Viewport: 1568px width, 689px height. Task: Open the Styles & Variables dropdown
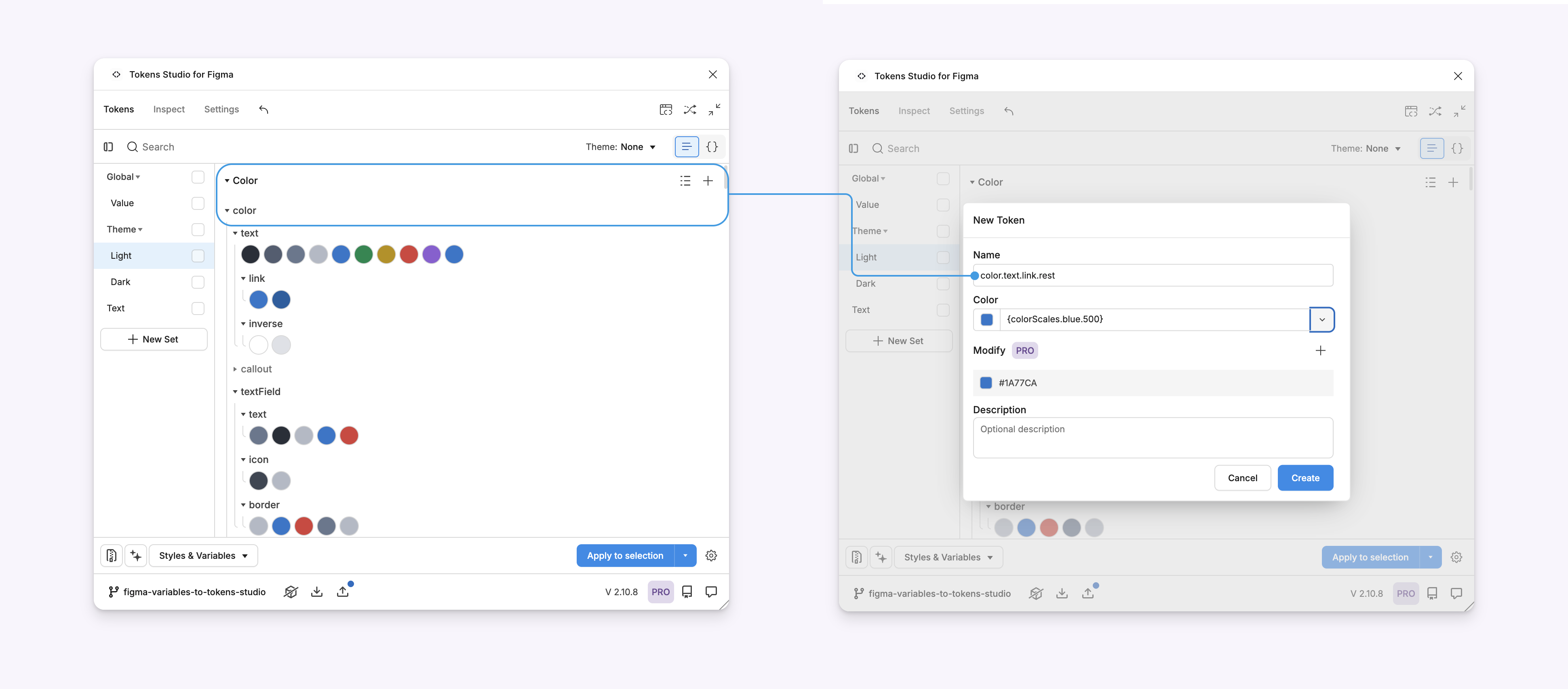pyautogui.click(x=203, y=556)
